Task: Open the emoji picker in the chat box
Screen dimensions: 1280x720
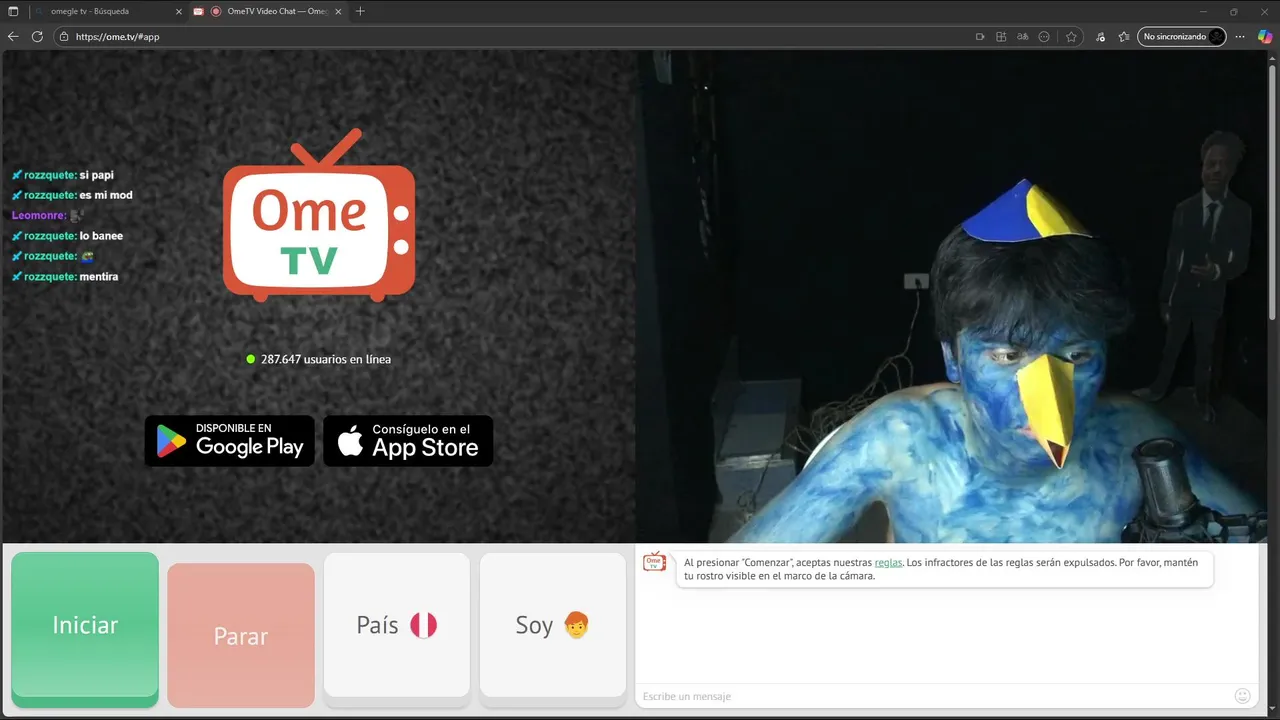Action: (1243, 696)
